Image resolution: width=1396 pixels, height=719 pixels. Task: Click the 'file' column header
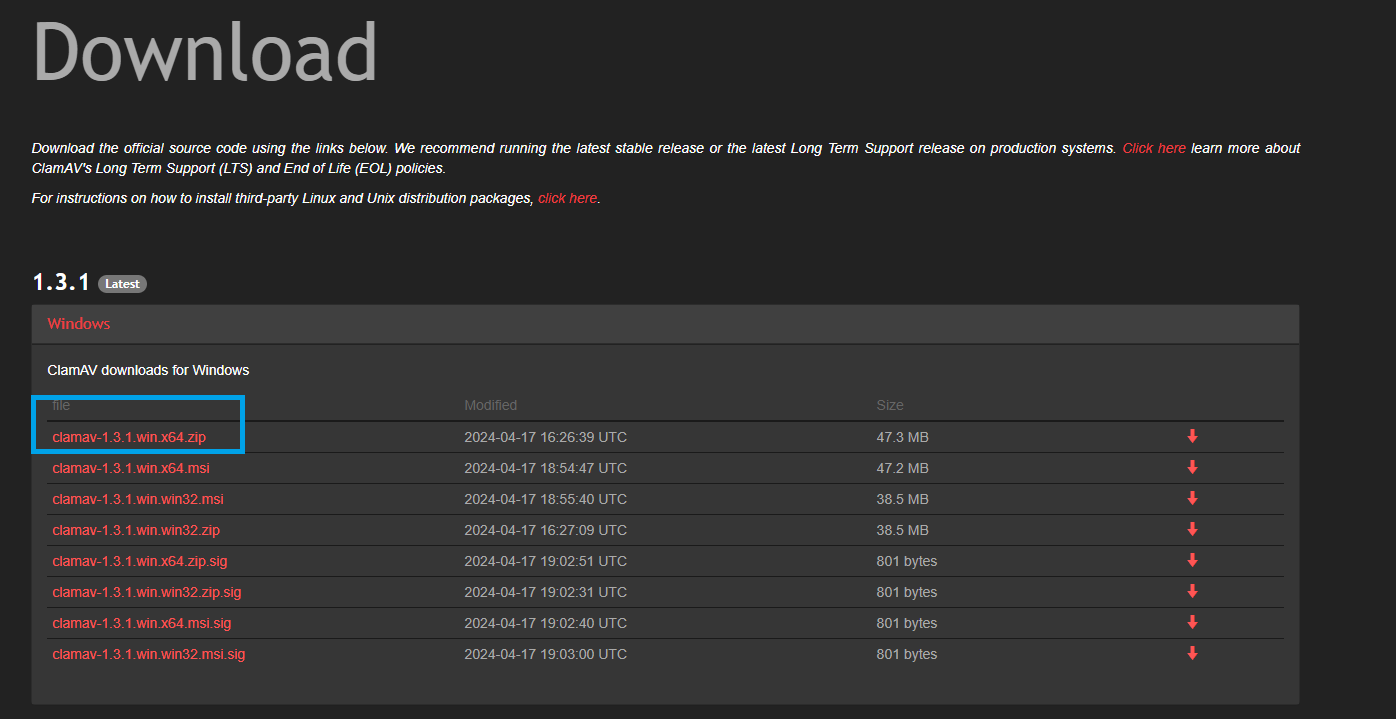61,405
